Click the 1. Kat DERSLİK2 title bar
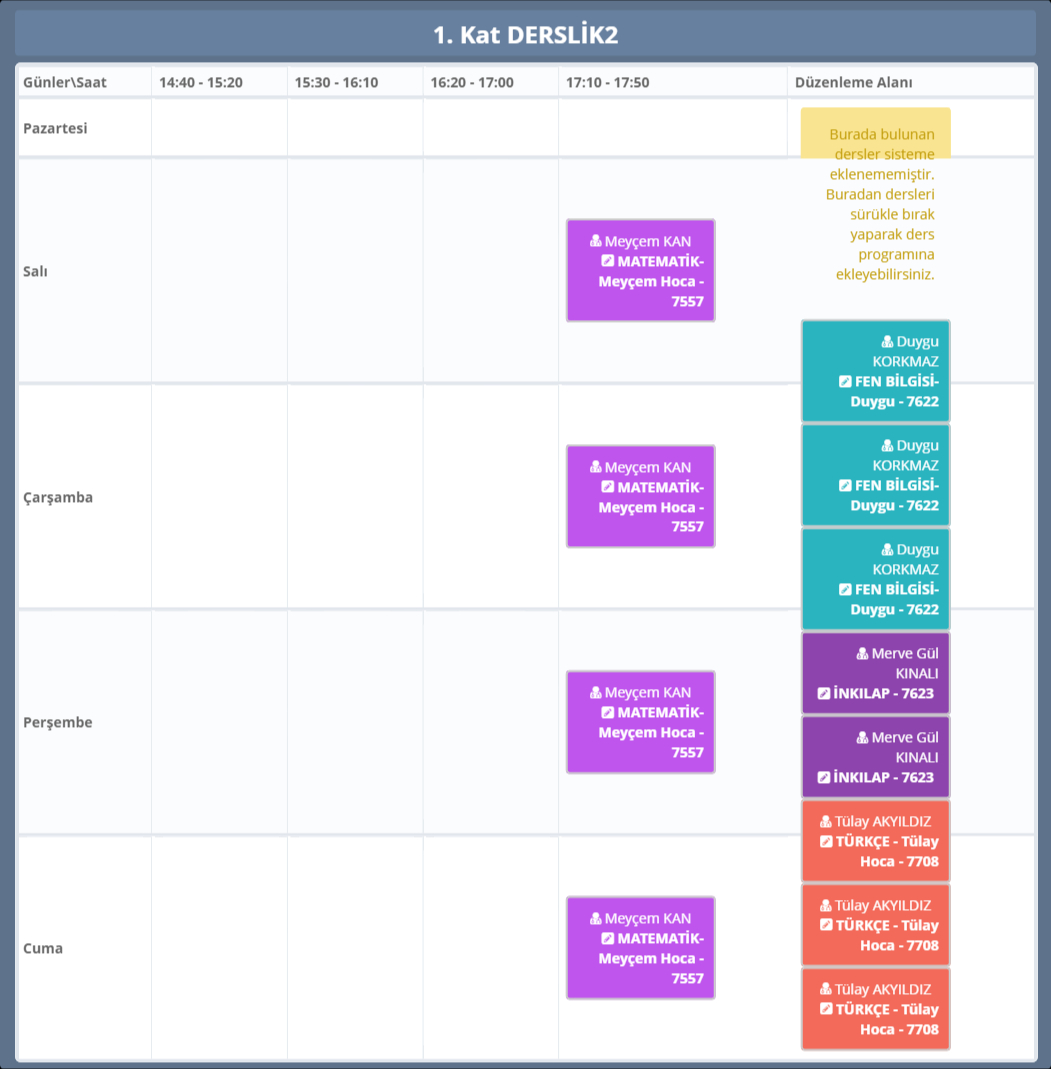This screenshot has width=1051, height=1069. pos(525,35)
